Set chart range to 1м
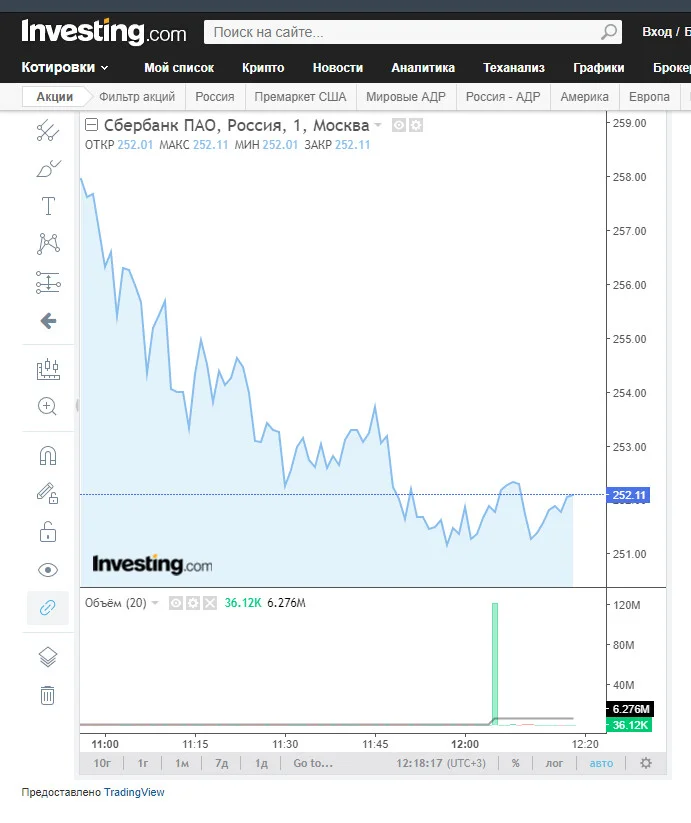Image resolution: width=691 pixels, height=823 pixels. 182,763
